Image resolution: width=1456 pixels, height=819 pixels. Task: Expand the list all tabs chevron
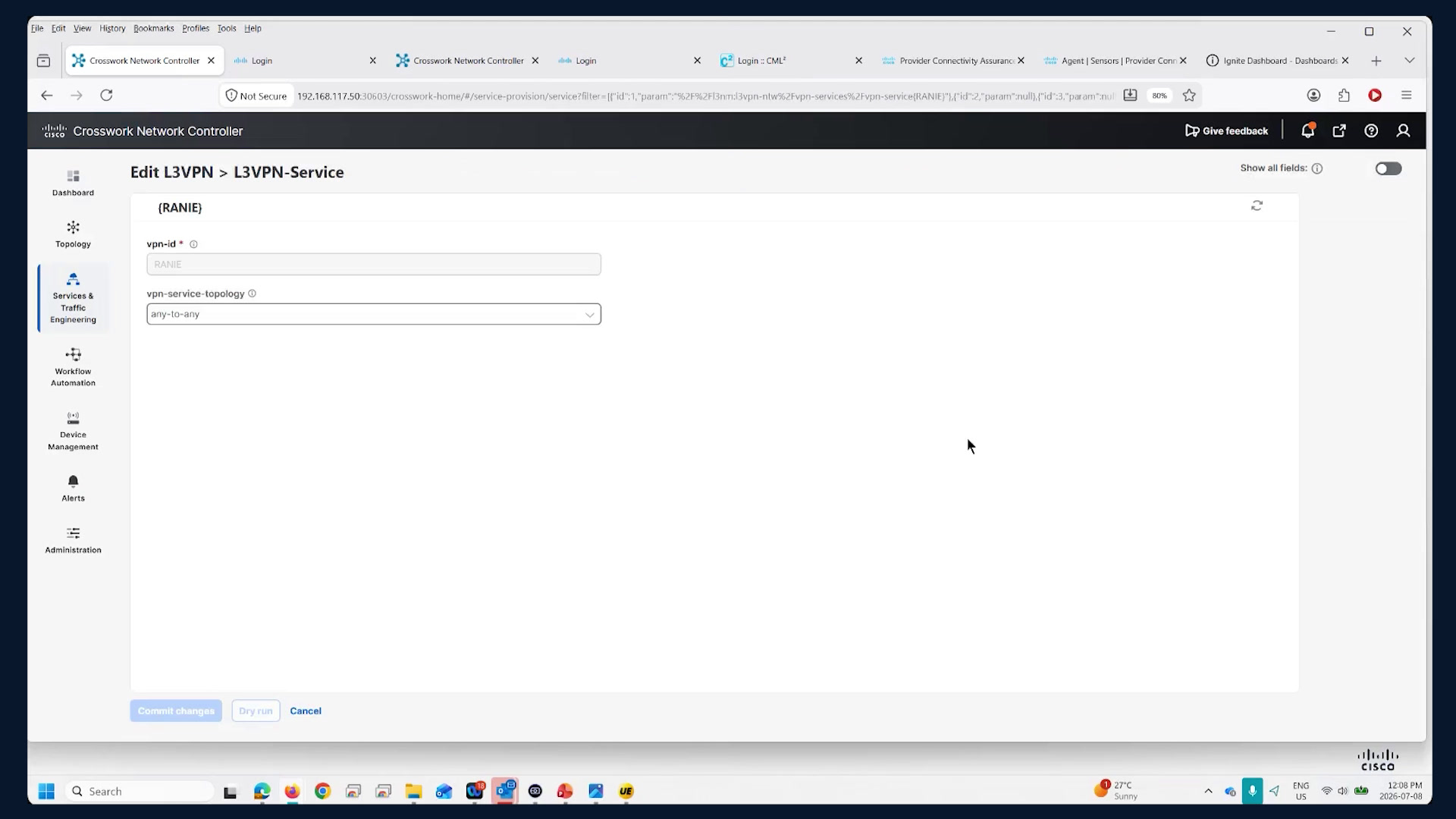click(x=1409, y=60)
